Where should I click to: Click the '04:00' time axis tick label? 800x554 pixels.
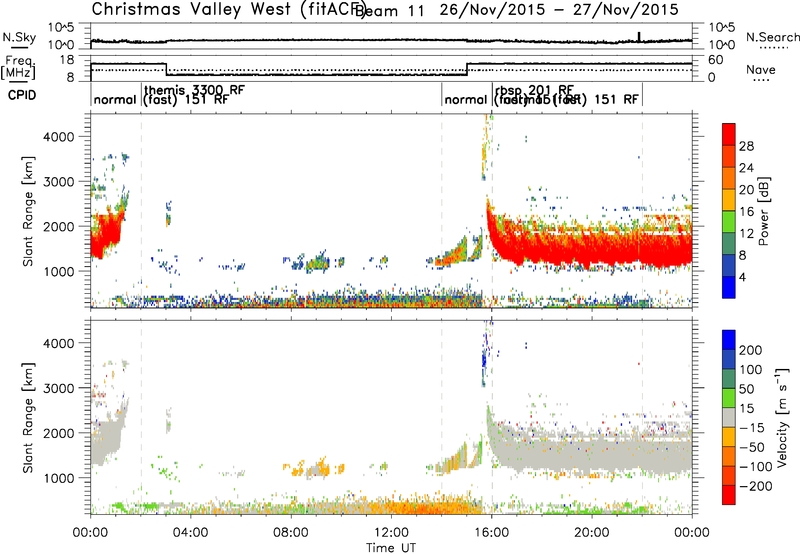click(x=190, y=533)
